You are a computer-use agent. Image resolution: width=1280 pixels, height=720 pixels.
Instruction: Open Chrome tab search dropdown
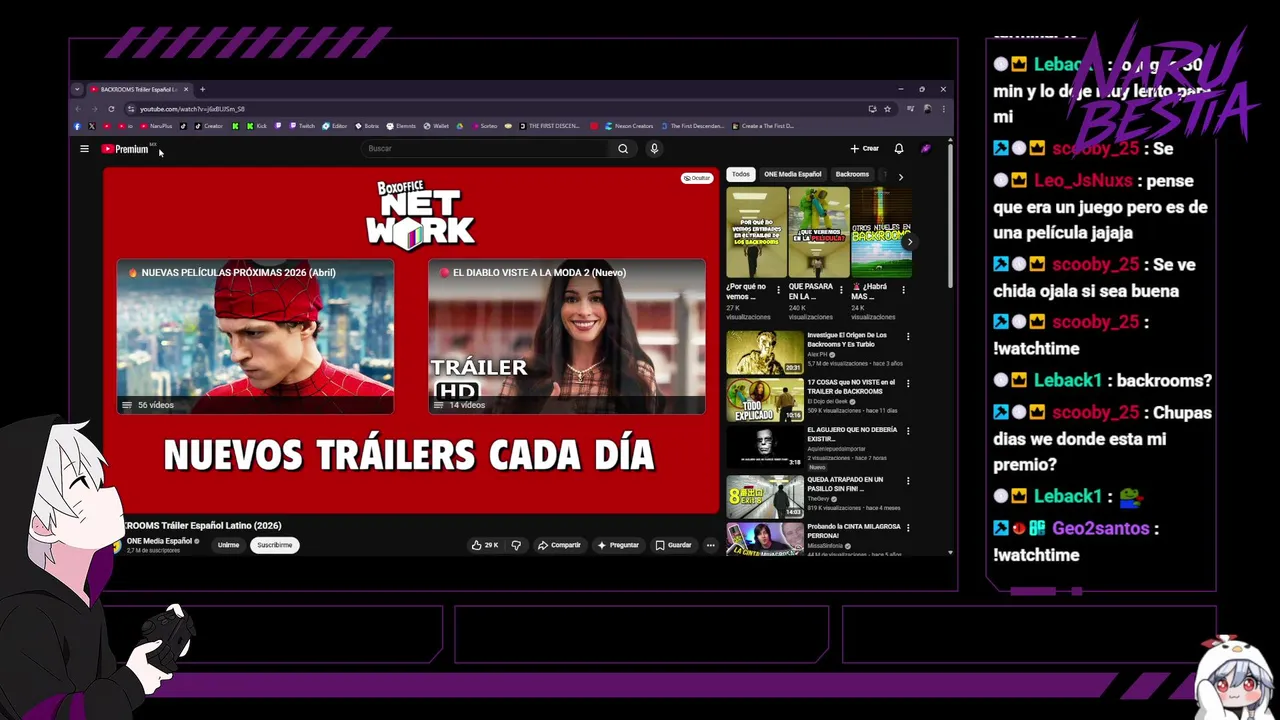pos(77,89)
